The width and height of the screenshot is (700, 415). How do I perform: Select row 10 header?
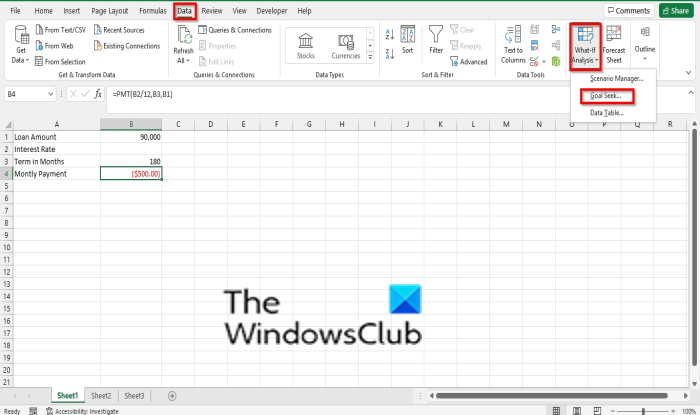6,247
